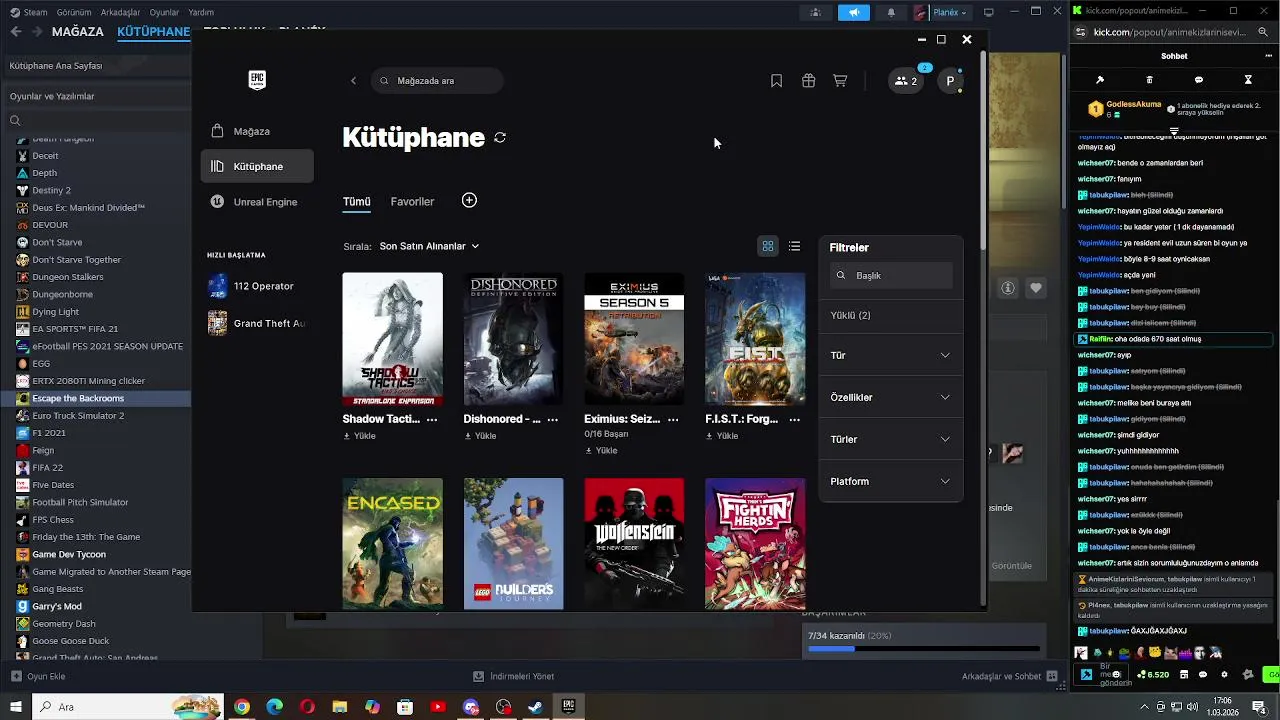Refresh the Kütüphane library list
Viewport: 1280px width, 720px height.
pos(500,138)
